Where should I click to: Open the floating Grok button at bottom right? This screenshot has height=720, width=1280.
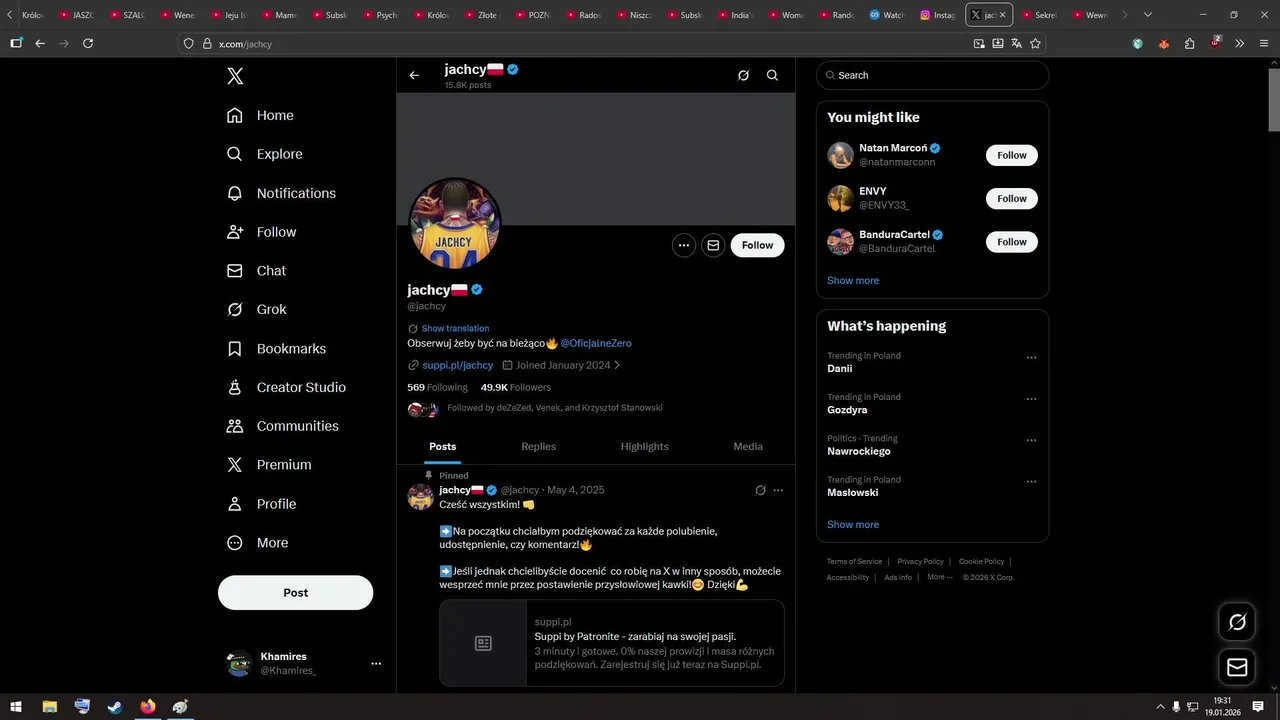coord(1237,622)
